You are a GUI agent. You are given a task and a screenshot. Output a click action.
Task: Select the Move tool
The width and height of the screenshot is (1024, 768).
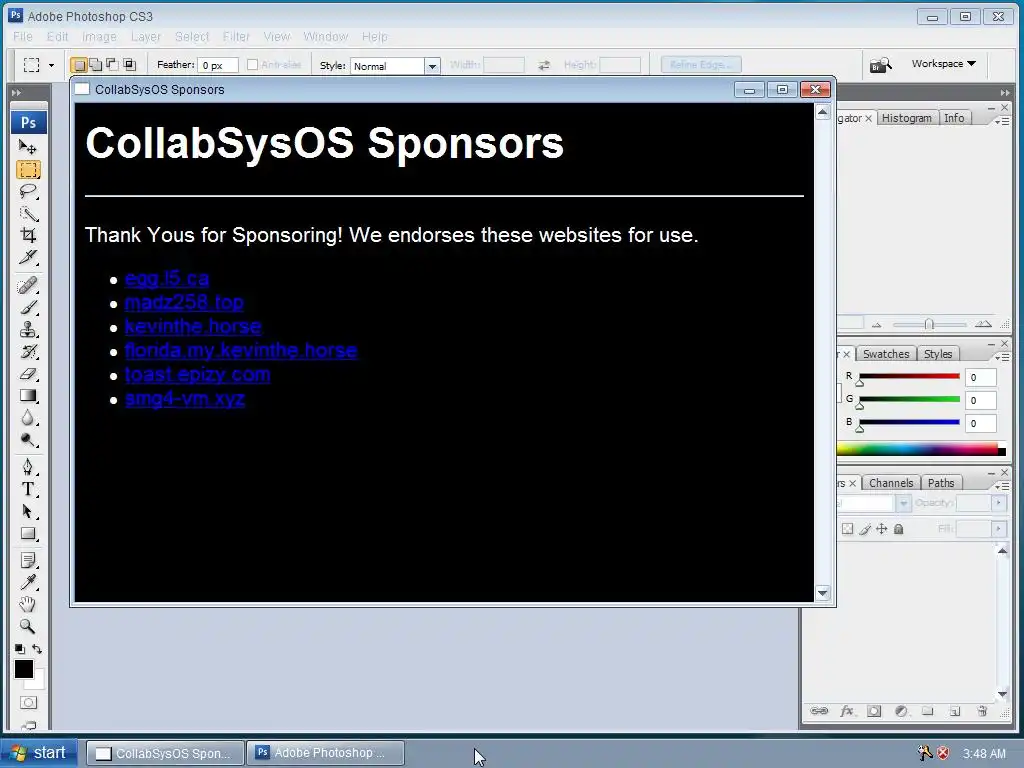pyautogui.click(x=27, y=147)
